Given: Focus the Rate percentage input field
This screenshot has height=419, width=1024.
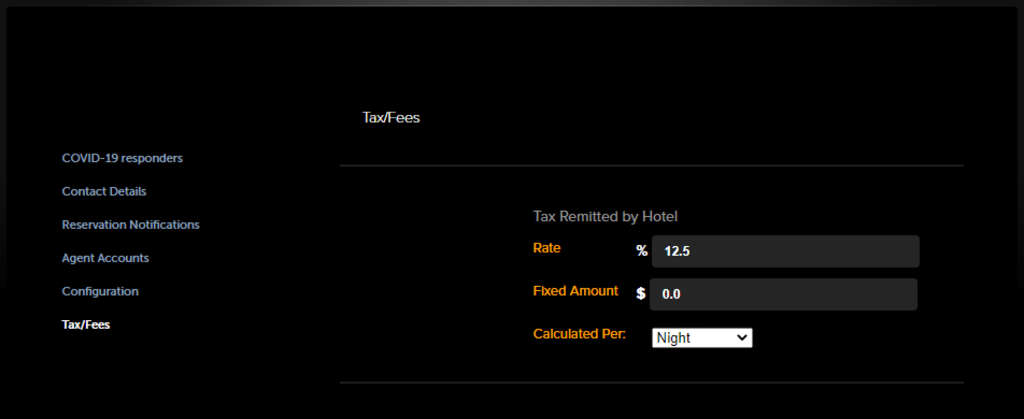Looking at the screenshot, I should pos(785,251).
